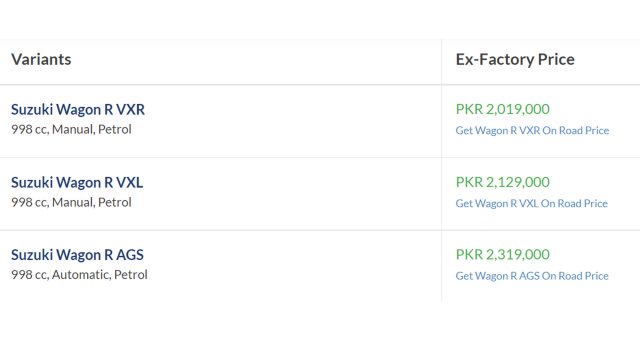The height and width of the screenshot is (360, 640).
Task: Get Wagon R VXL On Road Price
Action: click(531, 203)
